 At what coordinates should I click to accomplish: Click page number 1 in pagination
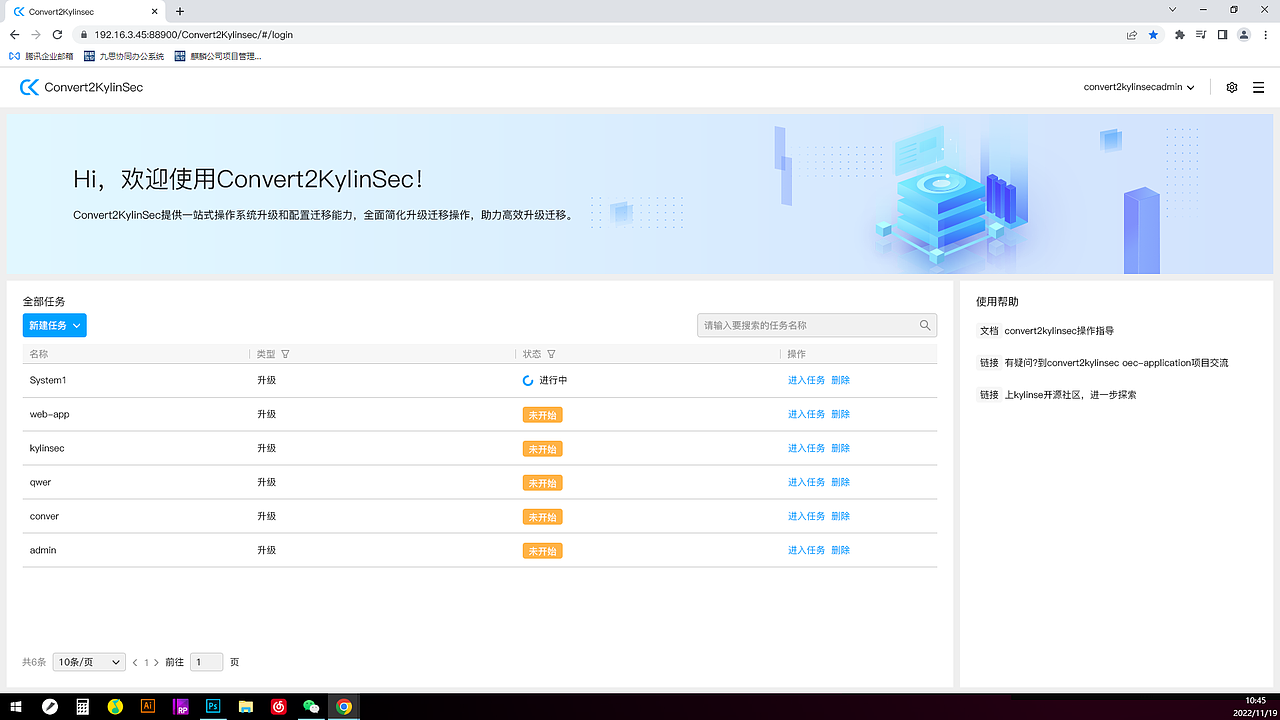[x=146, y=662]
